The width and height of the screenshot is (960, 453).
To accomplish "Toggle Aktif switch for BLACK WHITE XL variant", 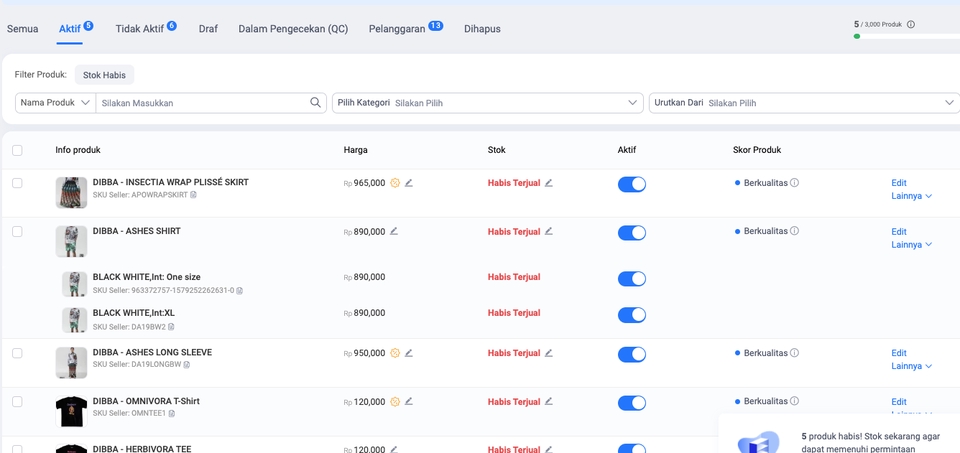I will [x=631, y=315].
